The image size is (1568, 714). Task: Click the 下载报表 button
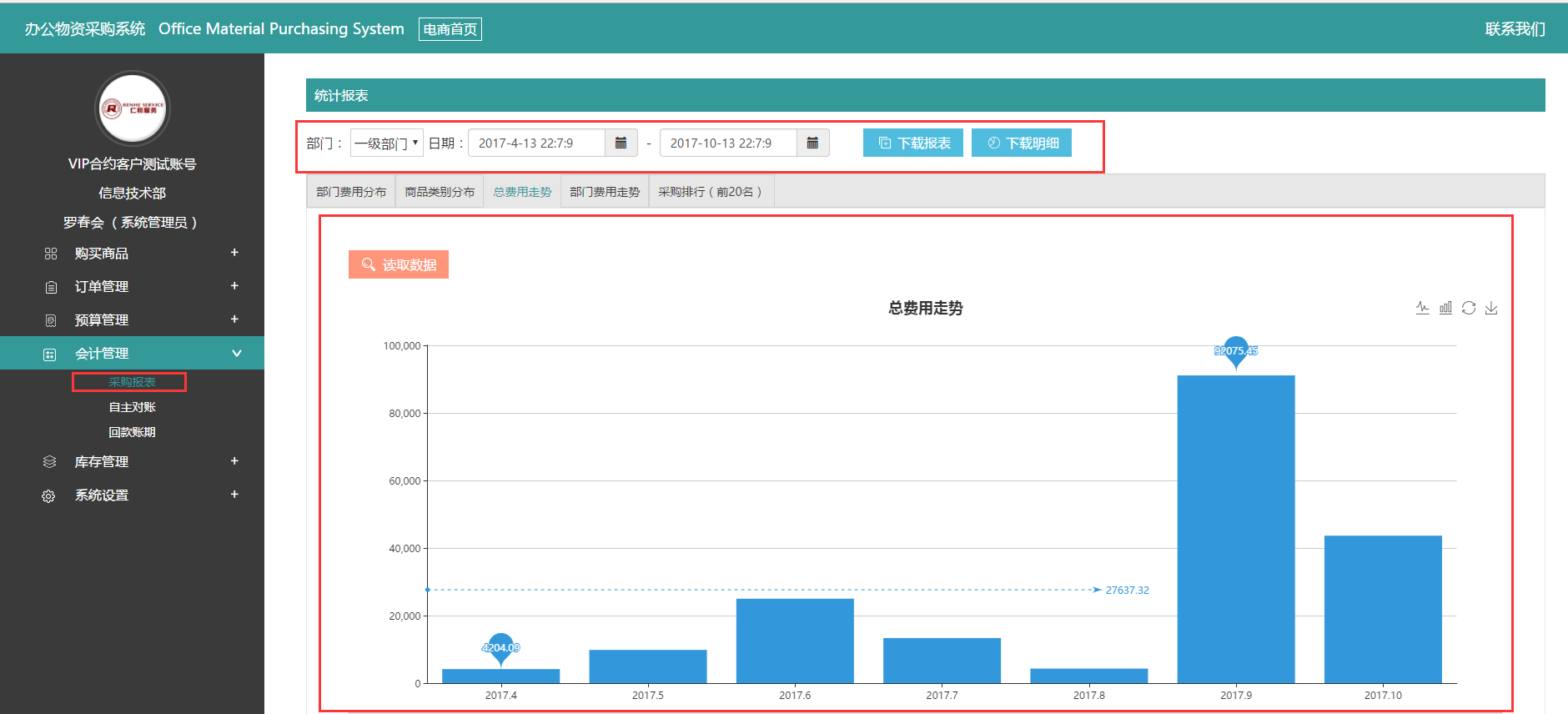click(x=913, y=143)
